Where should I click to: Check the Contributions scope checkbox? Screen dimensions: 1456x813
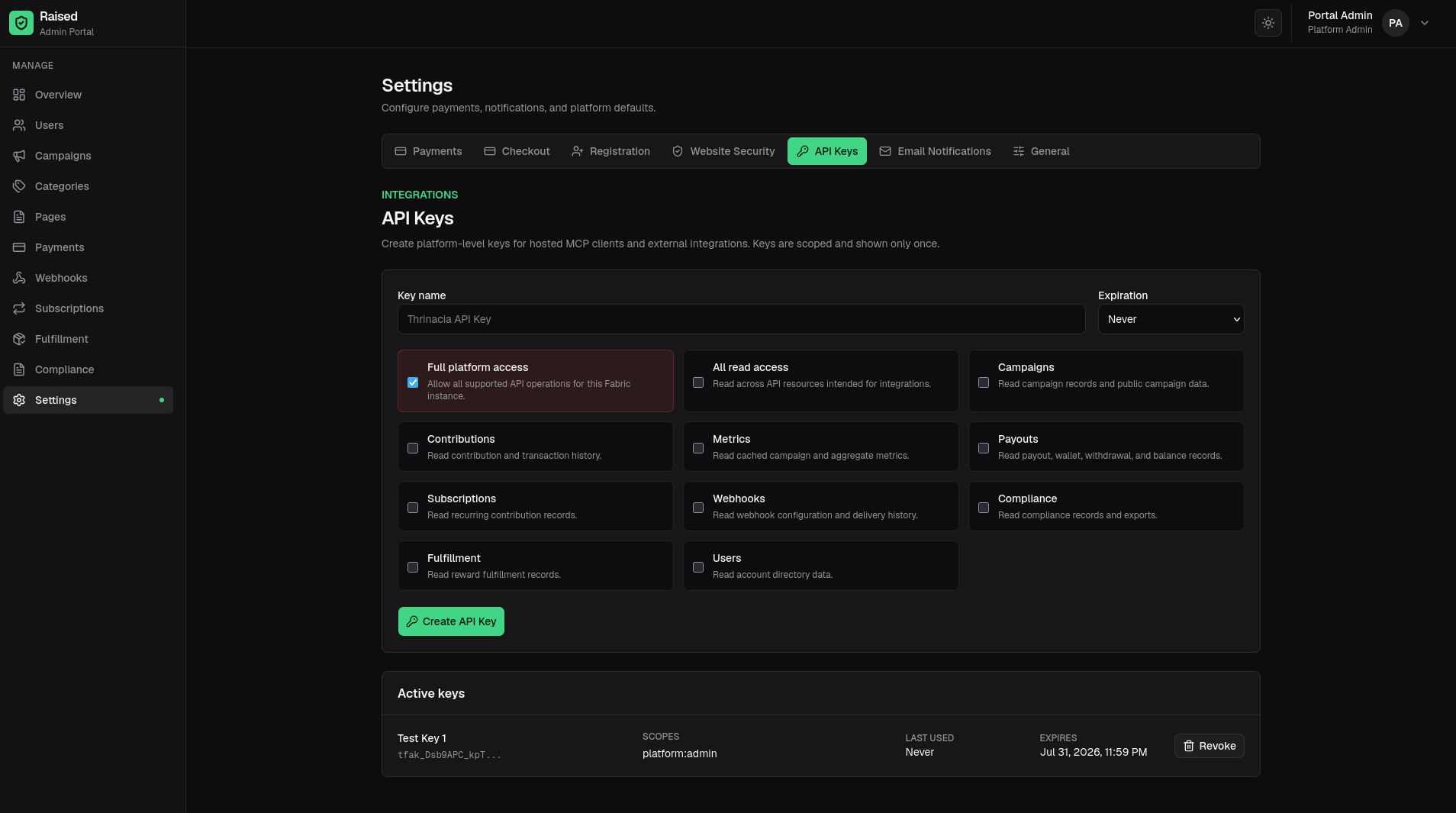click(x=413, y=448)
